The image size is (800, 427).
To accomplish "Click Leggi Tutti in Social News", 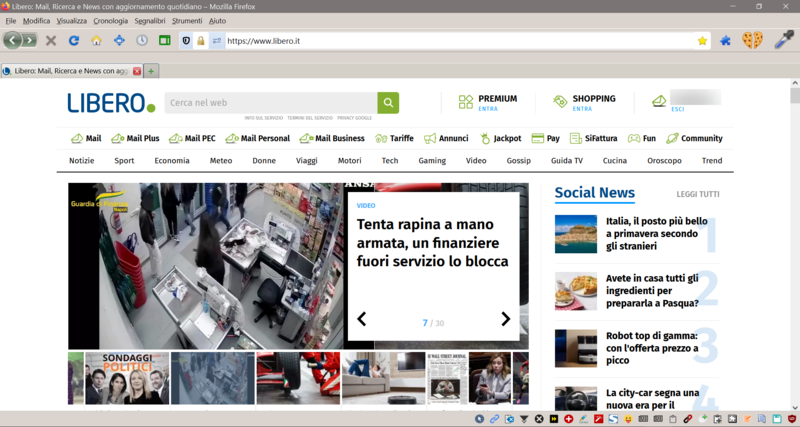I will (698, 194).
